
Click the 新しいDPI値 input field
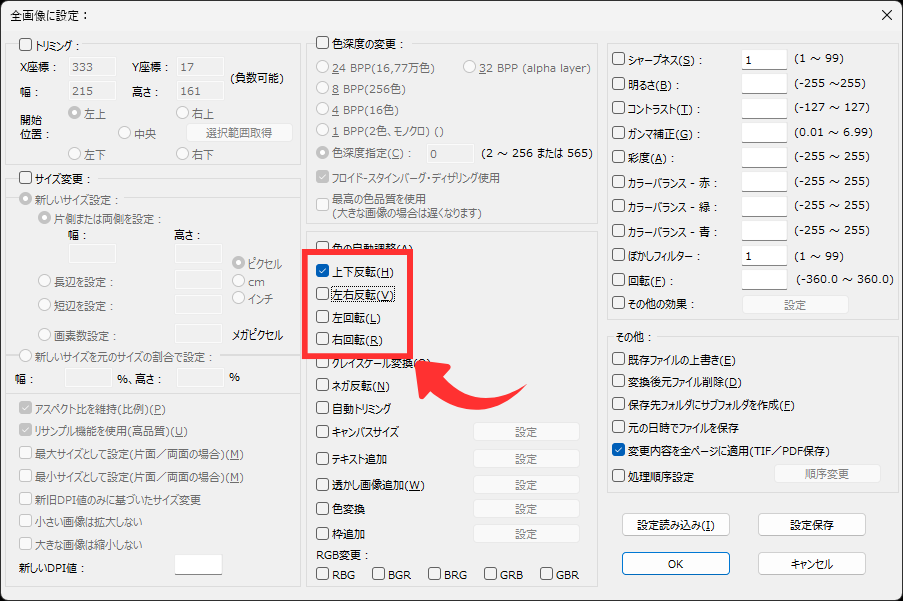[x=198, y=565]
